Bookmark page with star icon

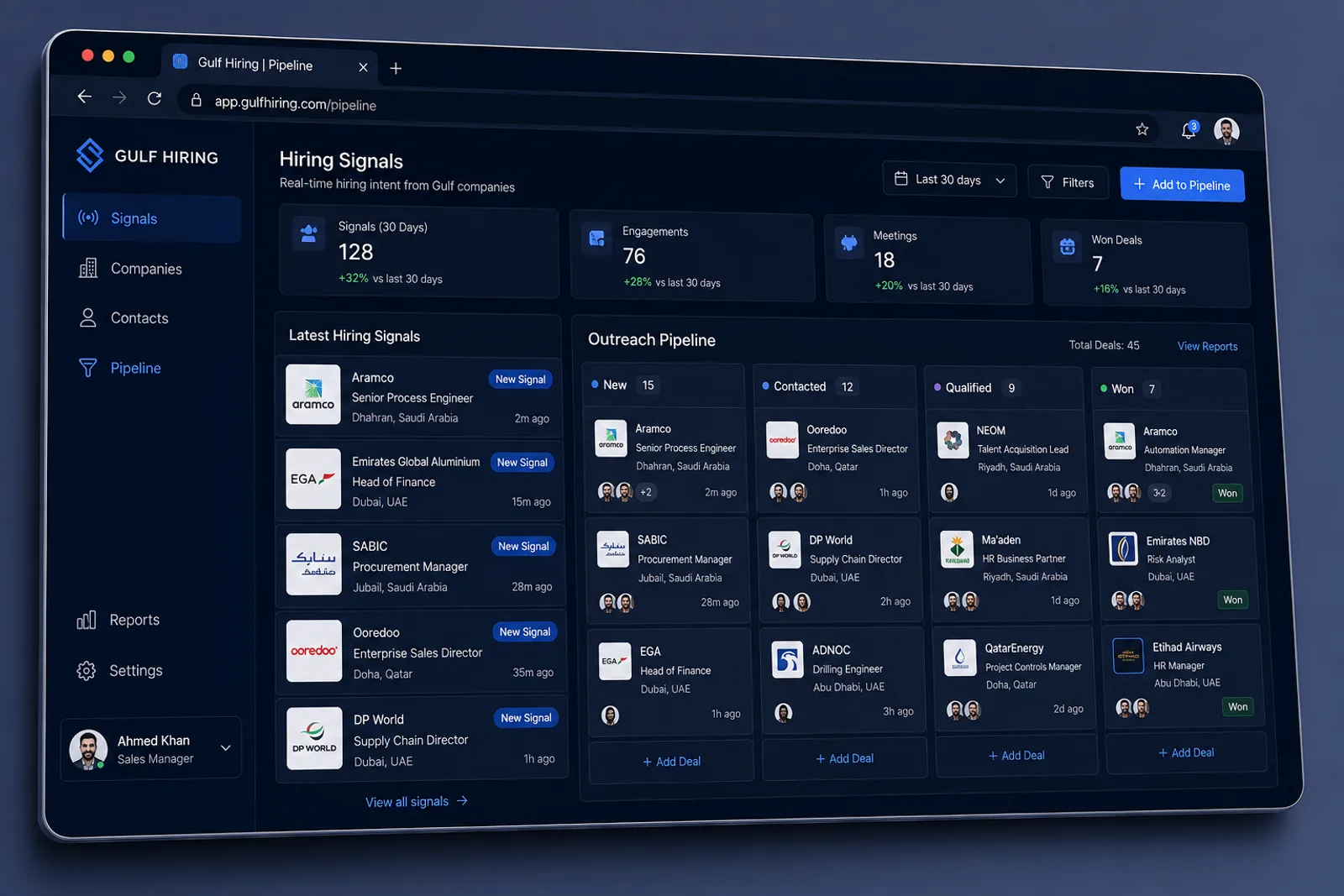click(1142, 128)
